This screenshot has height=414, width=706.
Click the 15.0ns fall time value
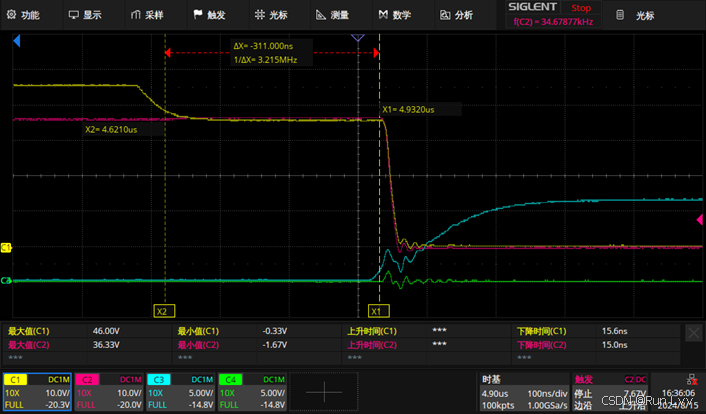(615, 345)
